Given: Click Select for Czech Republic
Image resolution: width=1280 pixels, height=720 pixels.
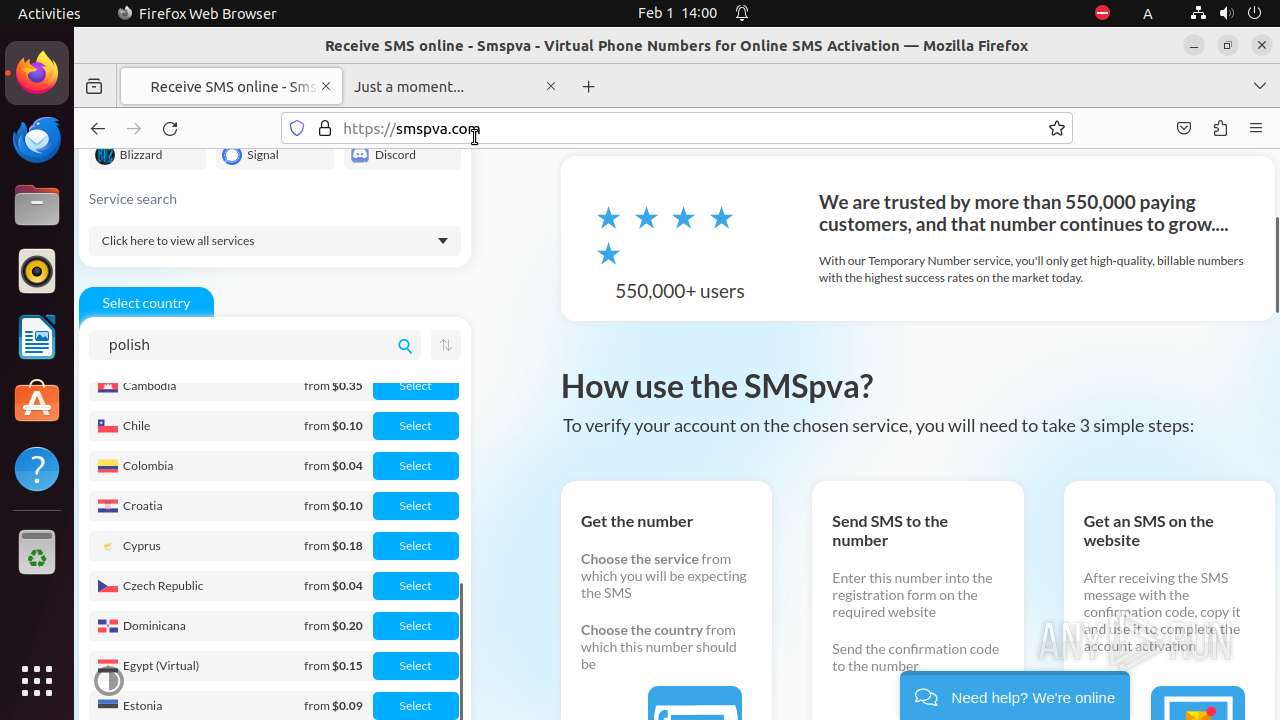Looking at the screenshot, I should (x=416, y=586).
